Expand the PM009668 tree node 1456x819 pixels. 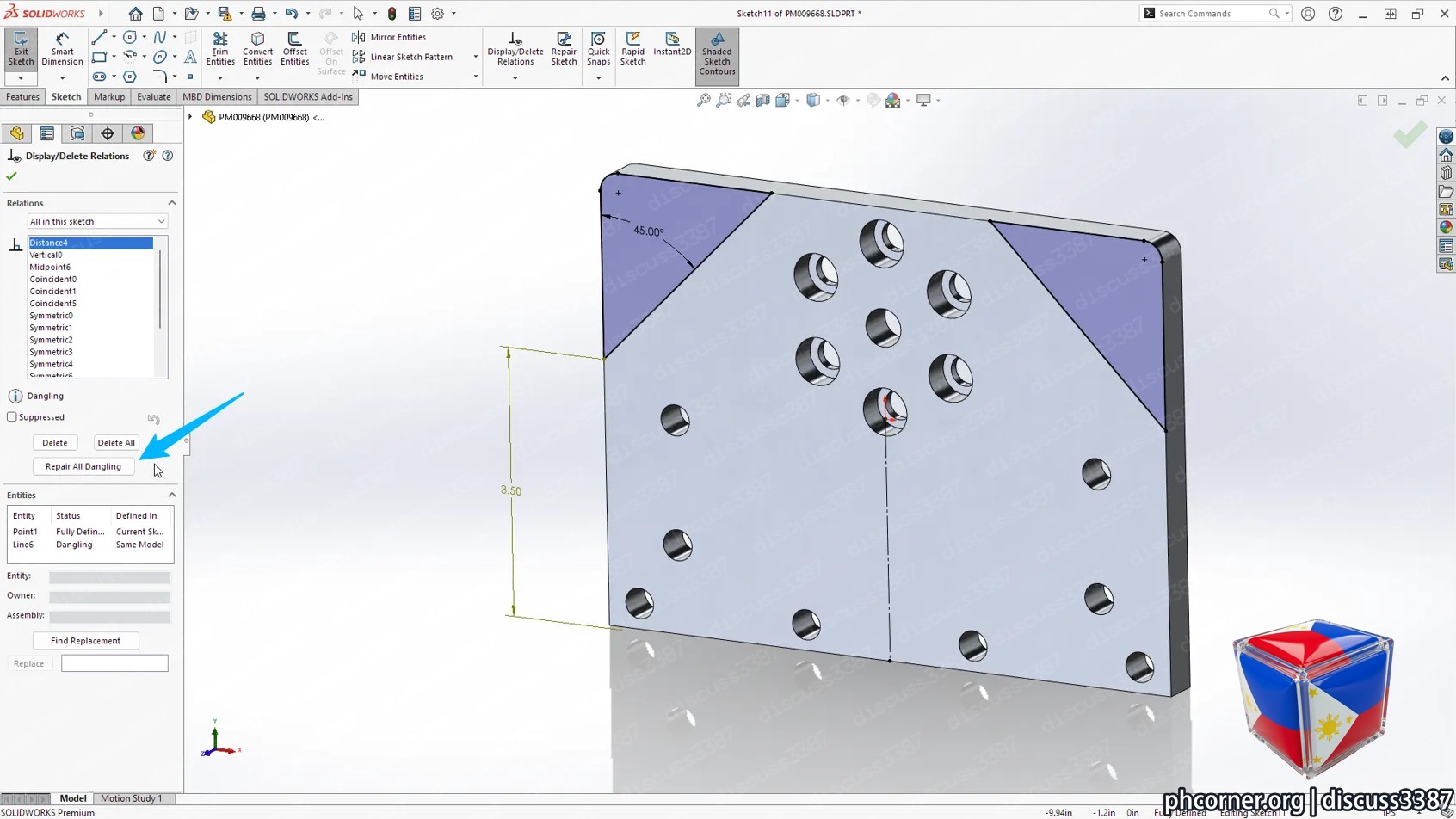pyautogui.click(x=190, y=117)
